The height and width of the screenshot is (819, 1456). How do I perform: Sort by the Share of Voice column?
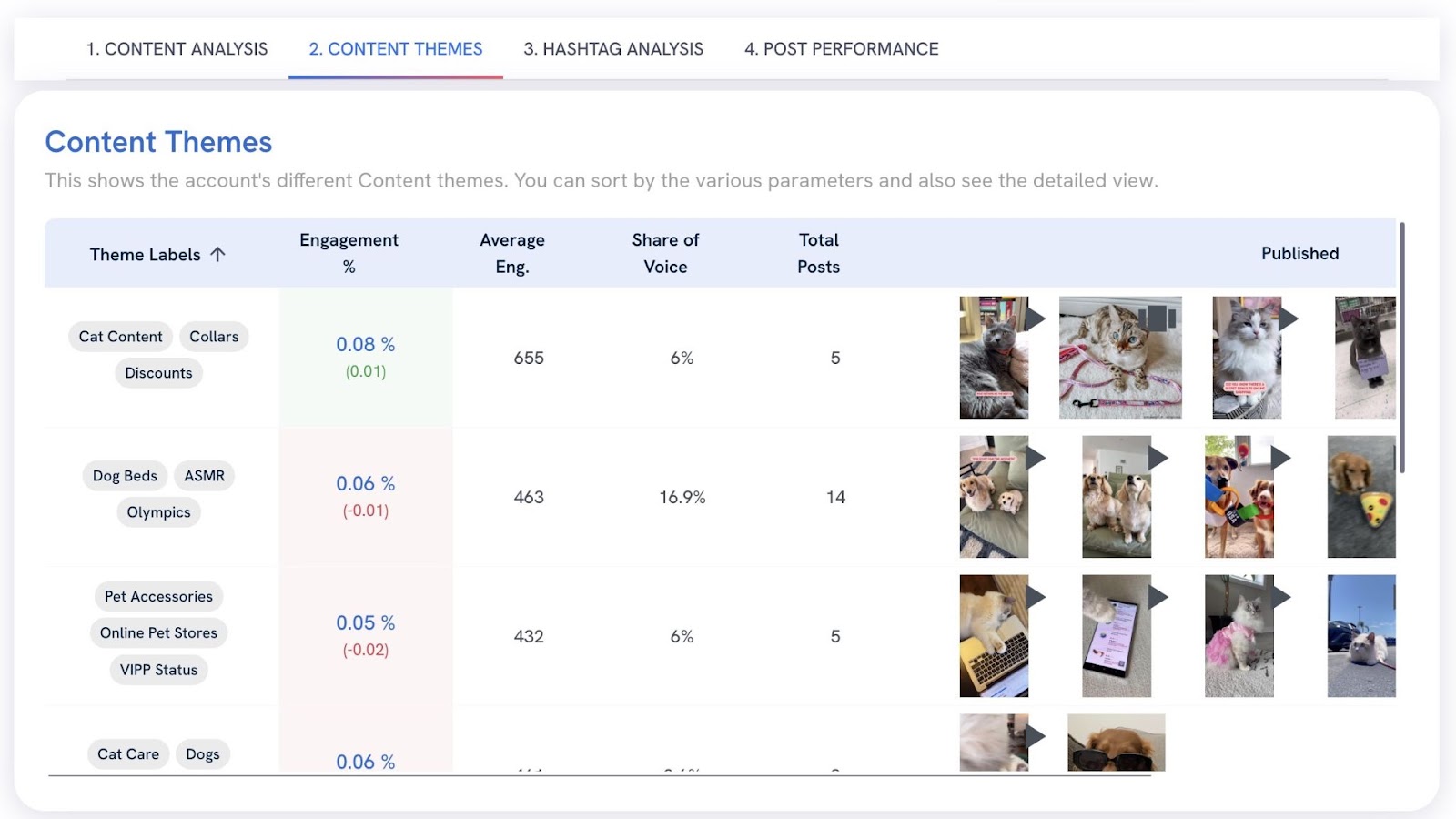tap(665, 253)
